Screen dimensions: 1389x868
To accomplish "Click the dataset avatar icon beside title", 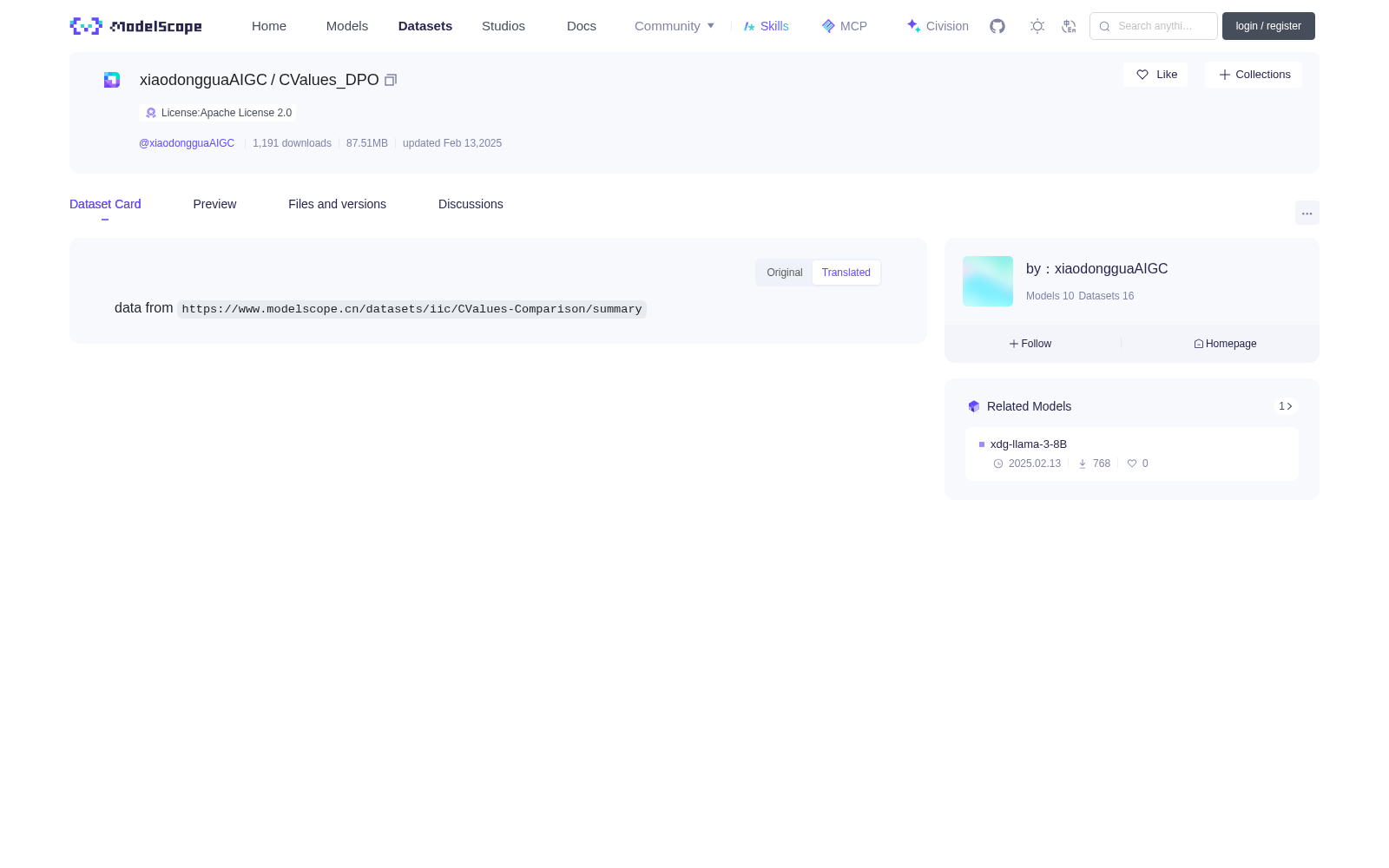I will [112, 80].
